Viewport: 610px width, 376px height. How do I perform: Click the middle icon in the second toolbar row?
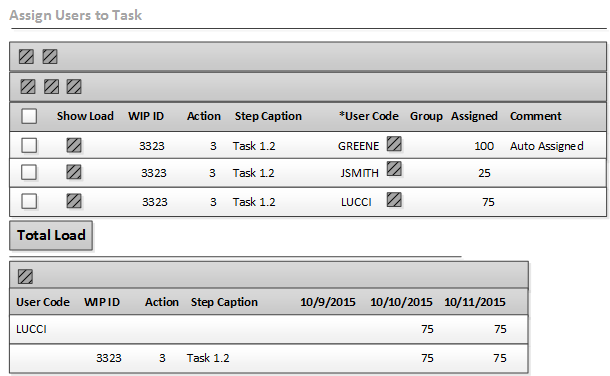click(51, 87)
